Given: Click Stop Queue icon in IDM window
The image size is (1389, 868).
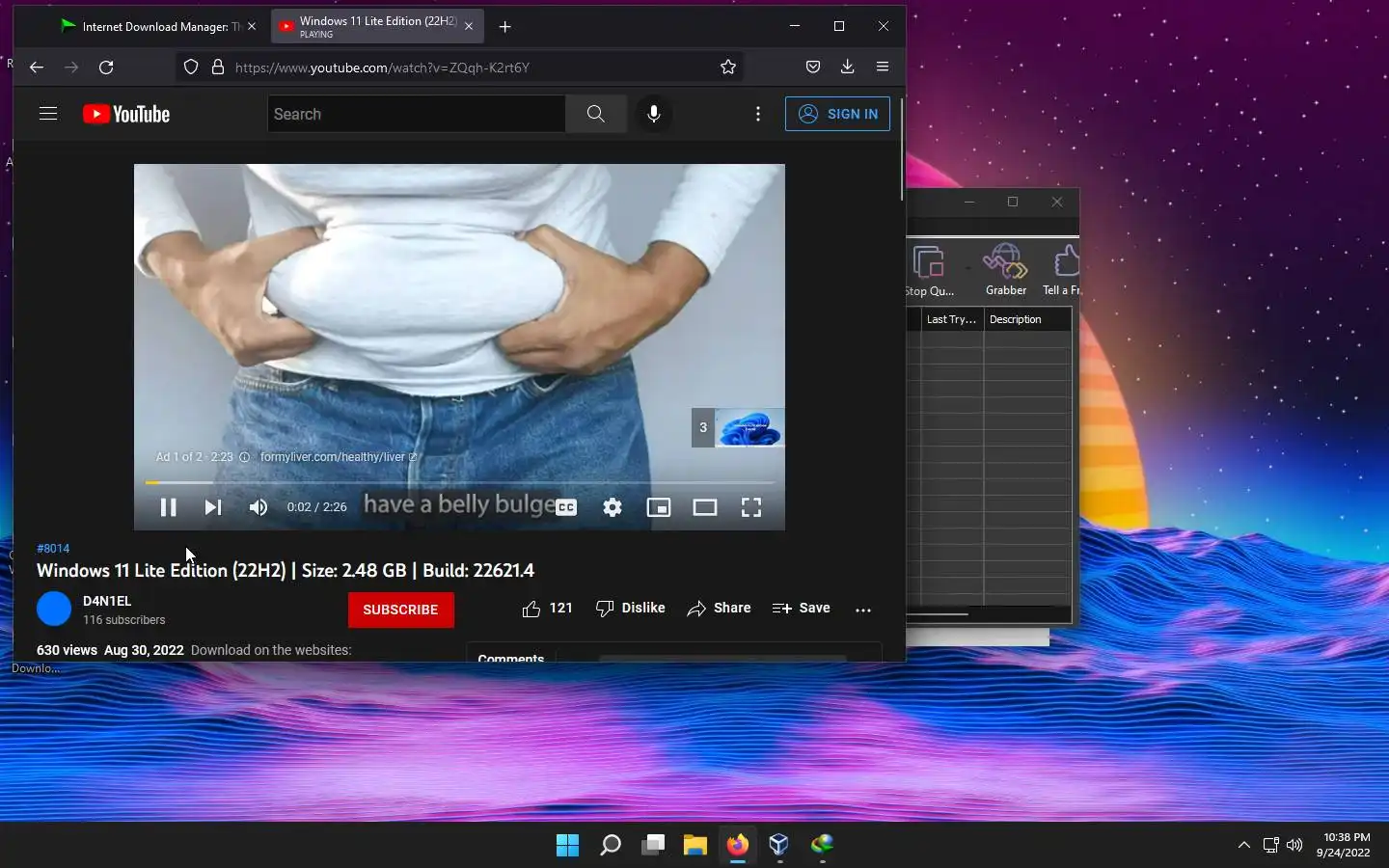Looking at the screenshot, I should point(930,269).
